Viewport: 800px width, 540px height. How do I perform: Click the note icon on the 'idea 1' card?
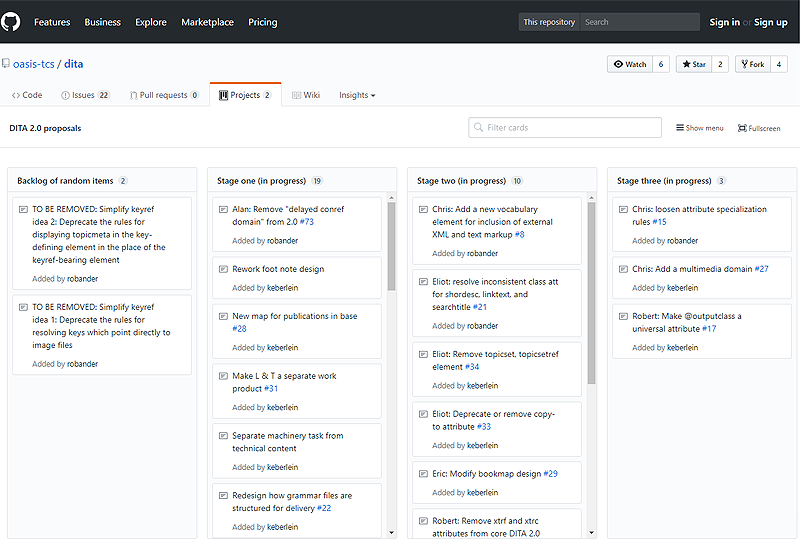[x=23, y=307]
